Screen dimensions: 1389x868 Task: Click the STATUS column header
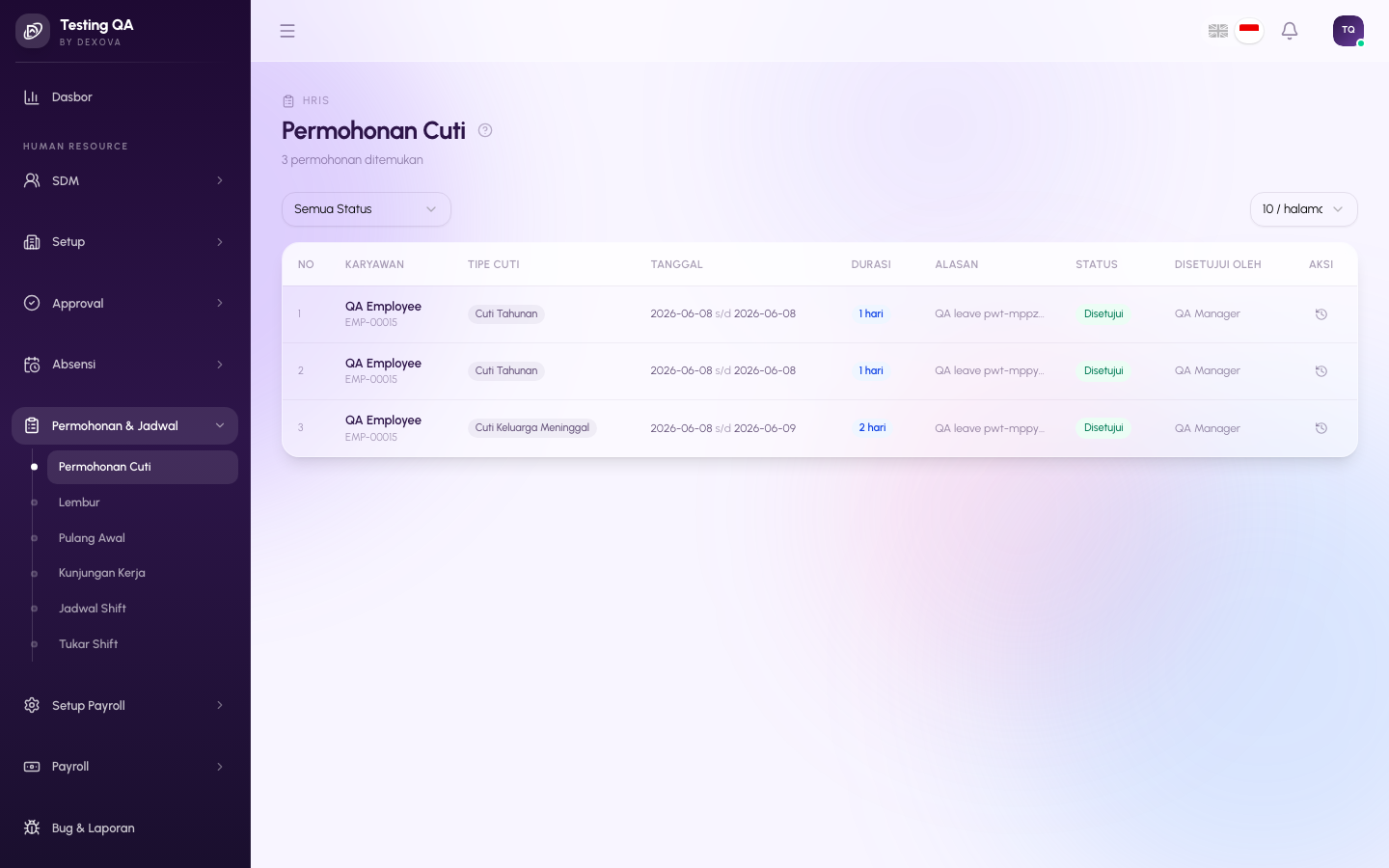click(1097, 264)
